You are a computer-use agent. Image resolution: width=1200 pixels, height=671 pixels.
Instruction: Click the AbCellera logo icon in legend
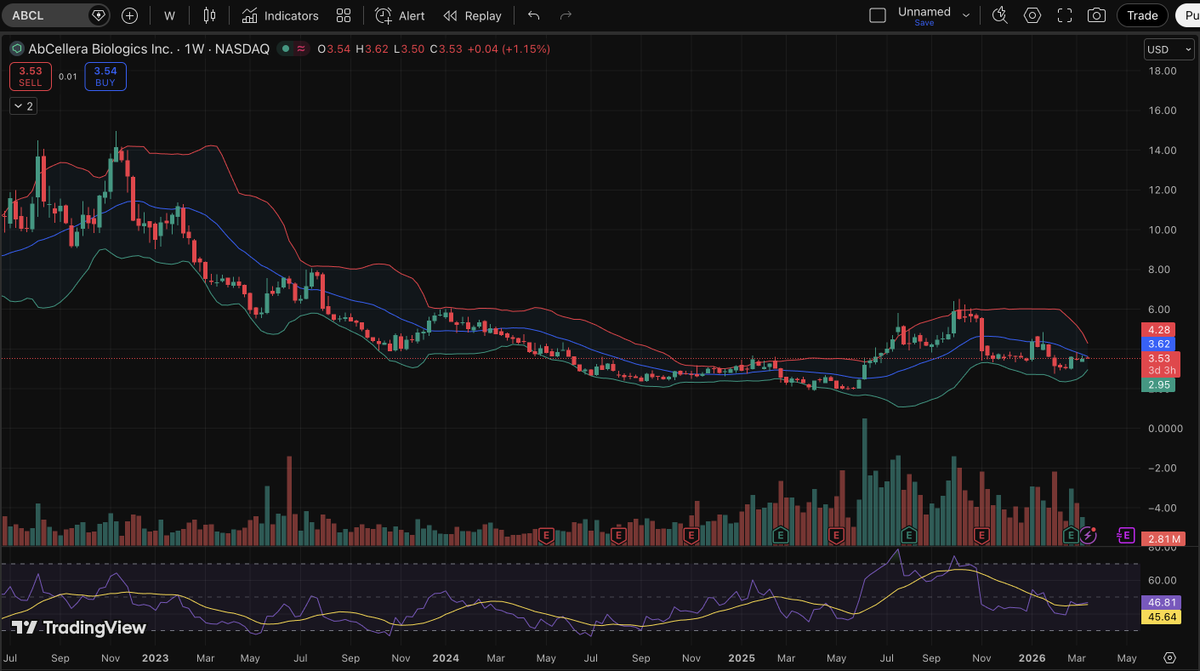pos(16,49)
